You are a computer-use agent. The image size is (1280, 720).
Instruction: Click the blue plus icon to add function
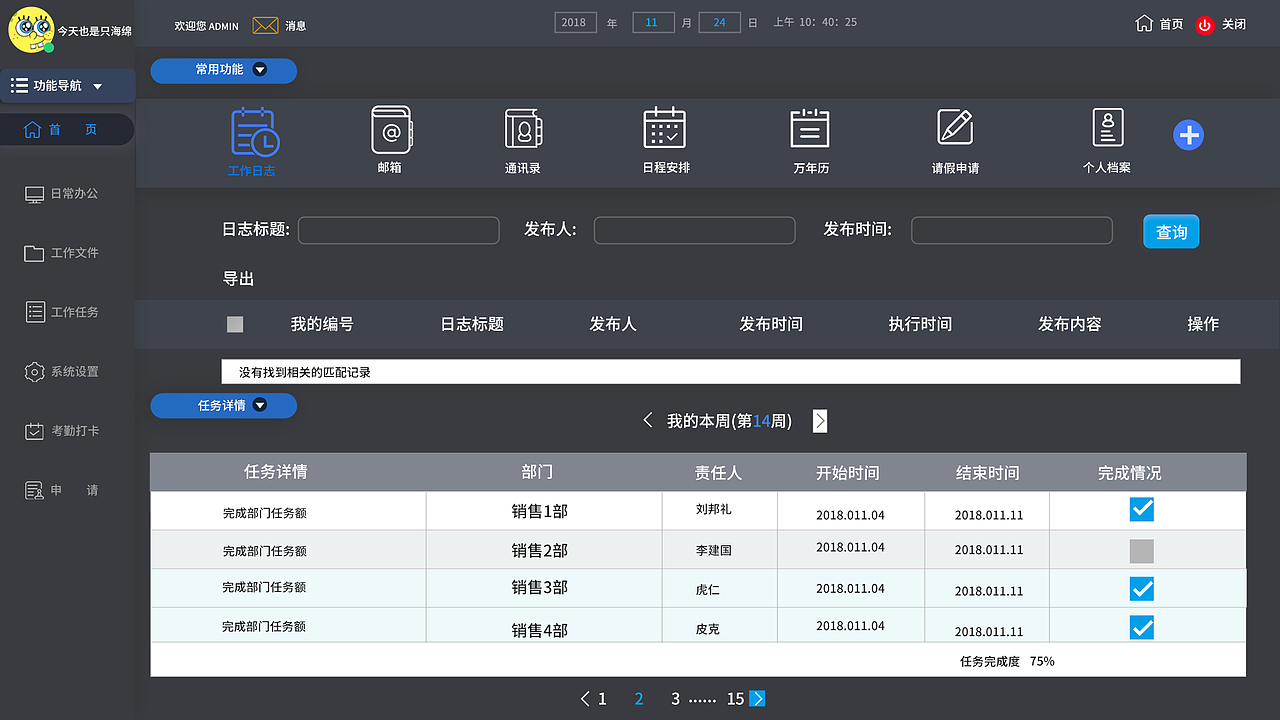click(1188, 134)
